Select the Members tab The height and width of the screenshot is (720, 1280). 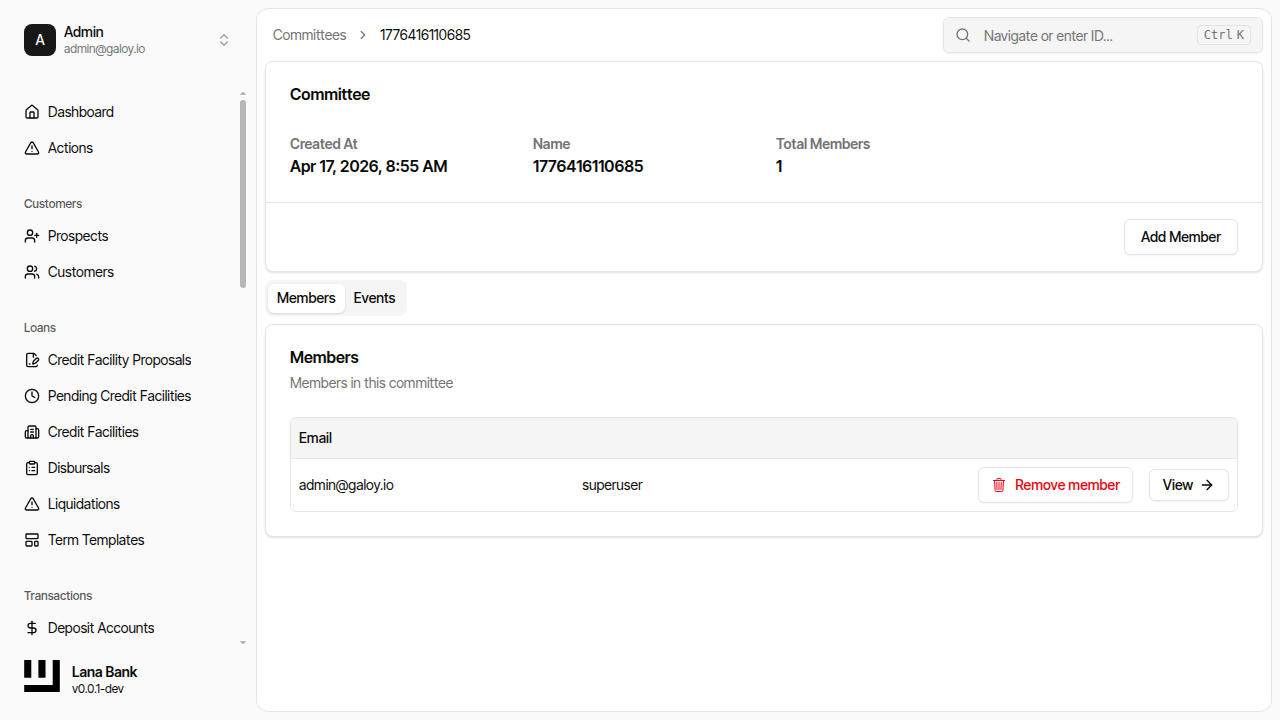click(x=306, y=297)
